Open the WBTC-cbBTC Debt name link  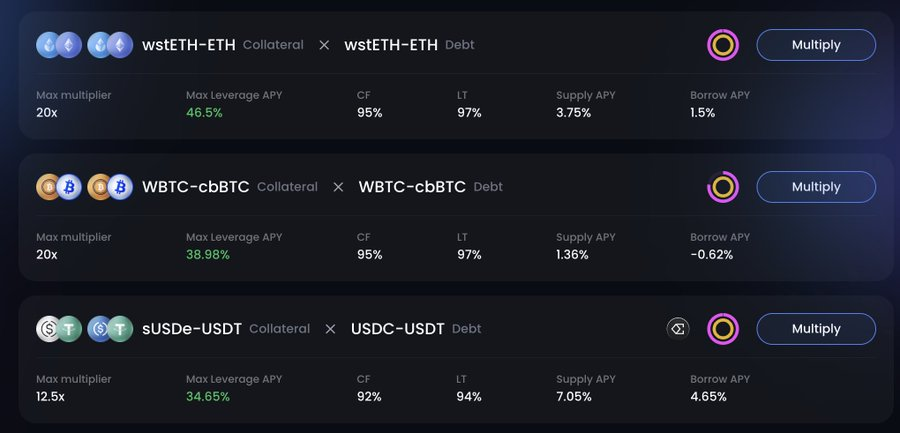pyautogui.click(x=412, y=187)
